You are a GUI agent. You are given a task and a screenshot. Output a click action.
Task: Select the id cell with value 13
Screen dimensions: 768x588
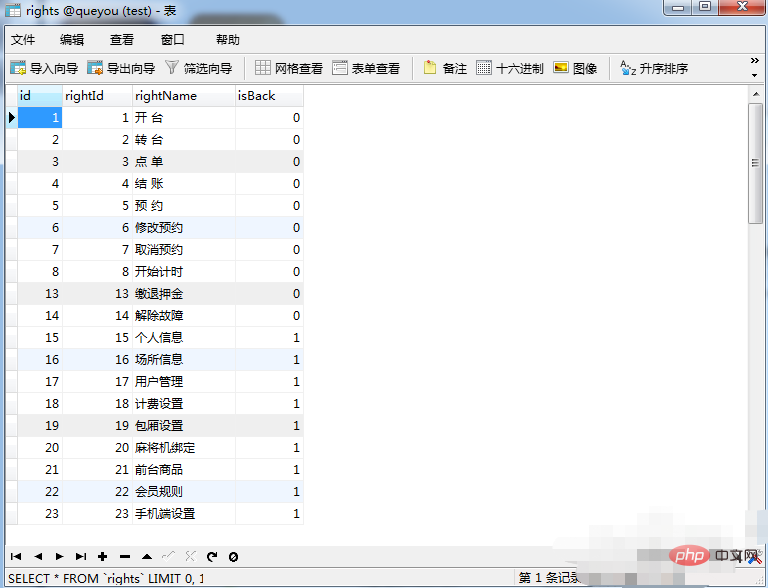pos(40,294)
